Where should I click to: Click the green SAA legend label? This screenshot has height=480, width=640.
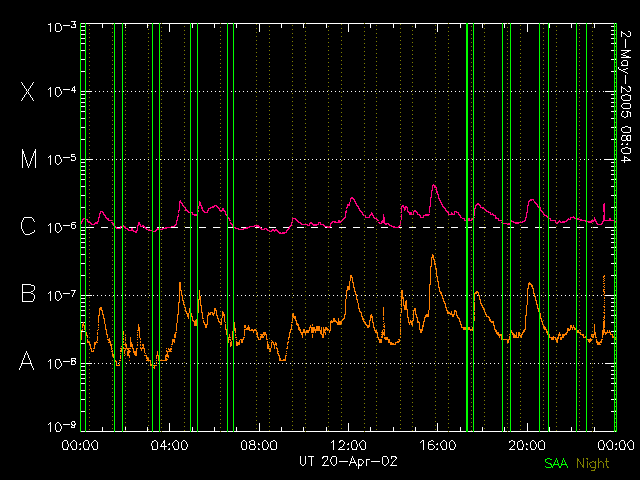(556, 463)
